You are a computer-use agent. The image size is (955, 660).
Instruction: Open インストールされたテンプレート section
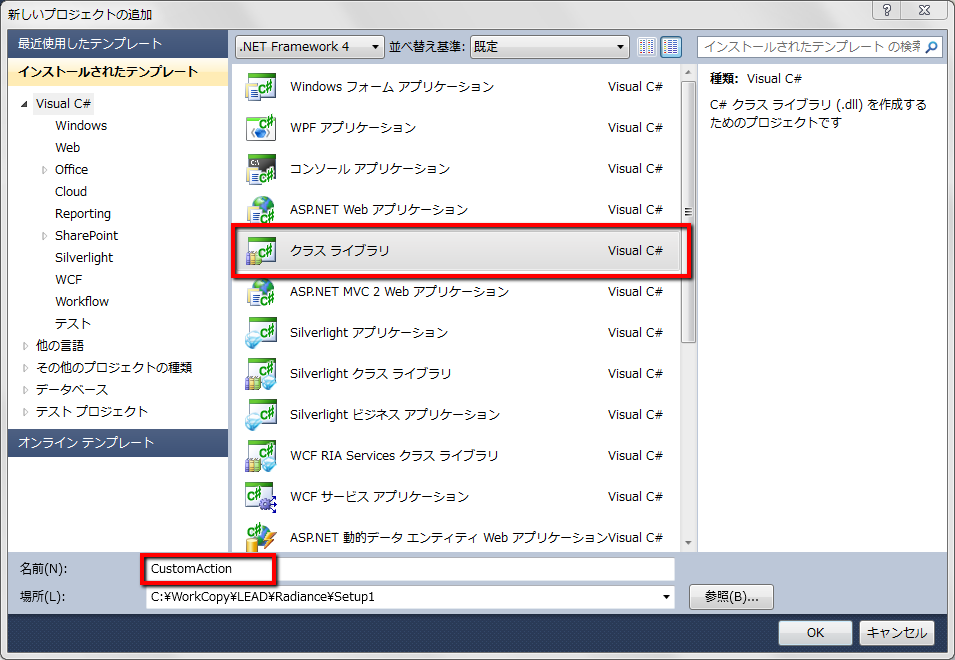point(118,72)
